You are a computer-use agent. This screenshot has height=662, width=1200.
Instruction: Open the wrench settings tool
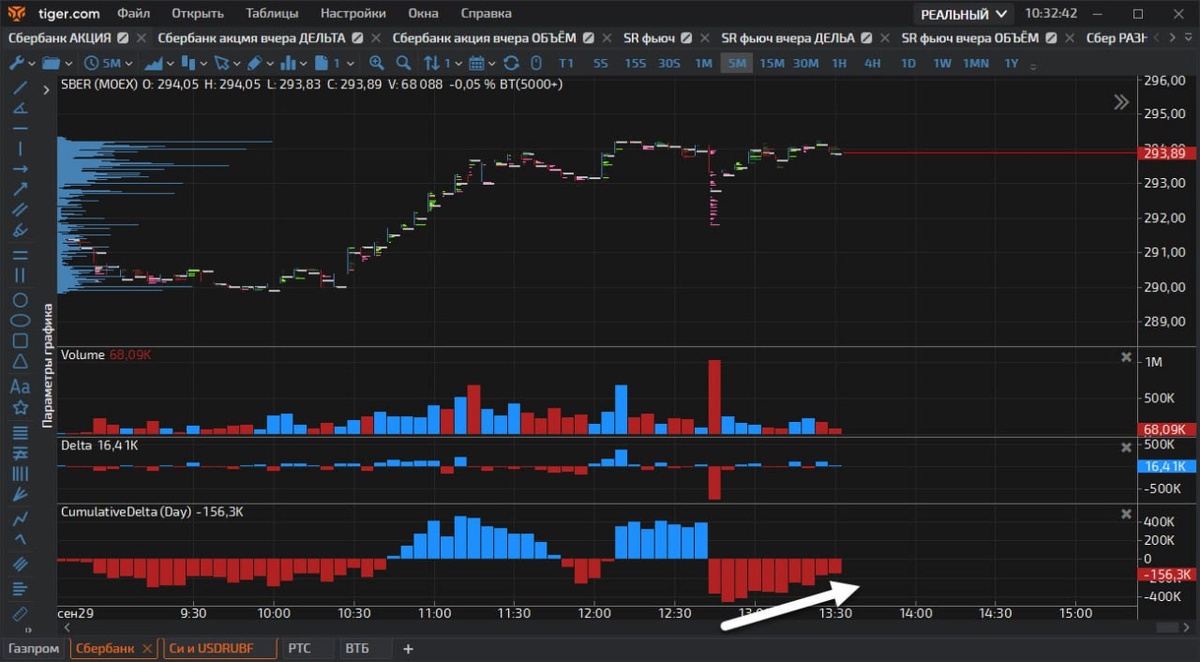[17, 63]
